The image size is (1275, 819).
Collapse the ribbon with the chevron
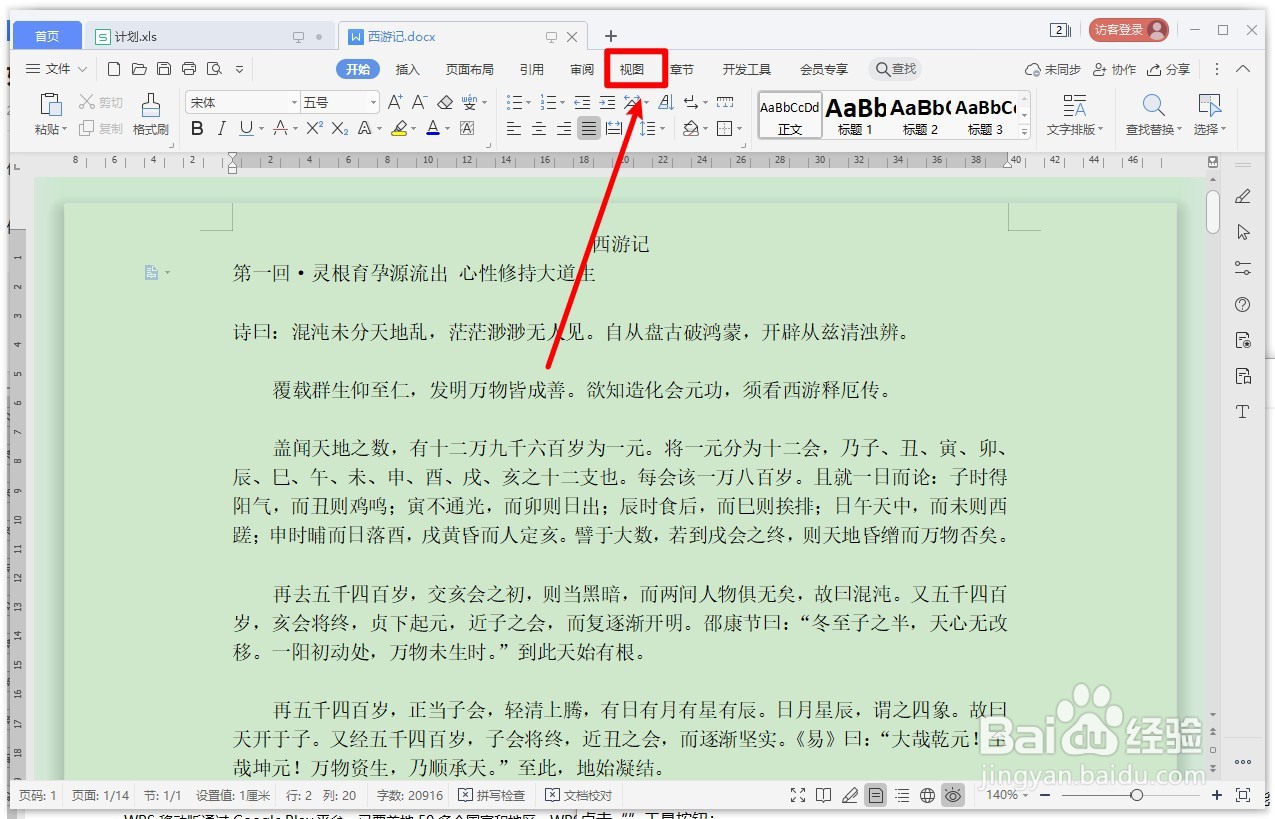1243,69
